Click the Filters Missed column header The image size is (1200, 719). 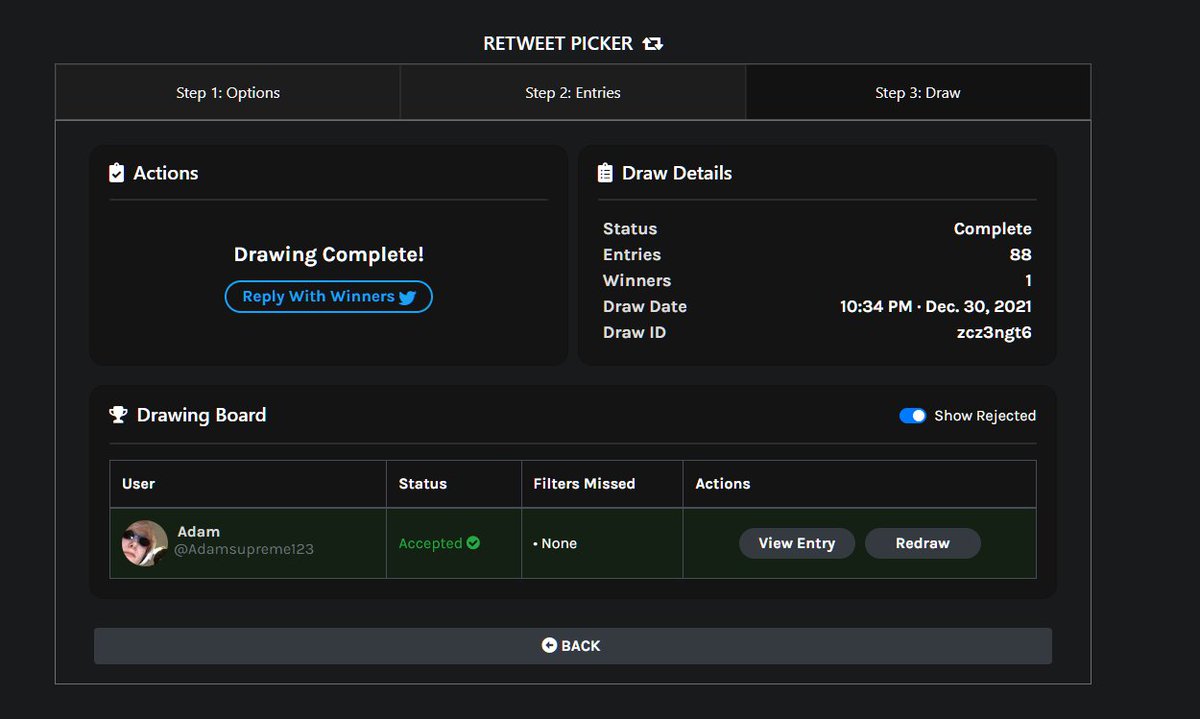tap(584, 484)
